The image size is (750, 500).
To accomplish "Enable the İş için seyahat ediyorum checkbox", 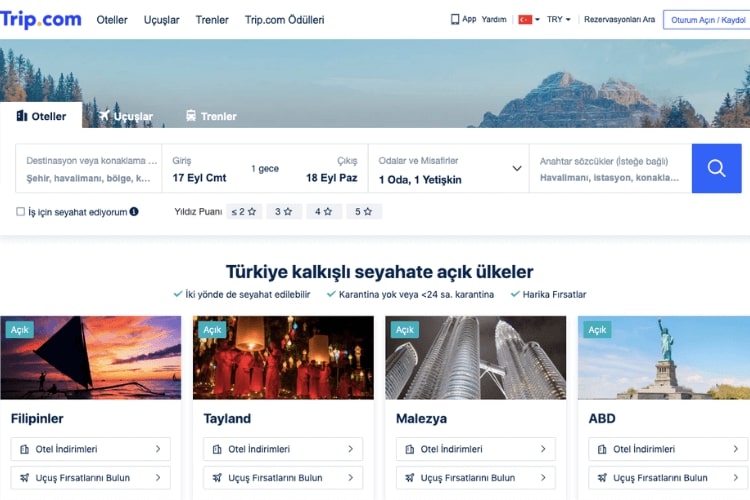I will coord(21,211).
